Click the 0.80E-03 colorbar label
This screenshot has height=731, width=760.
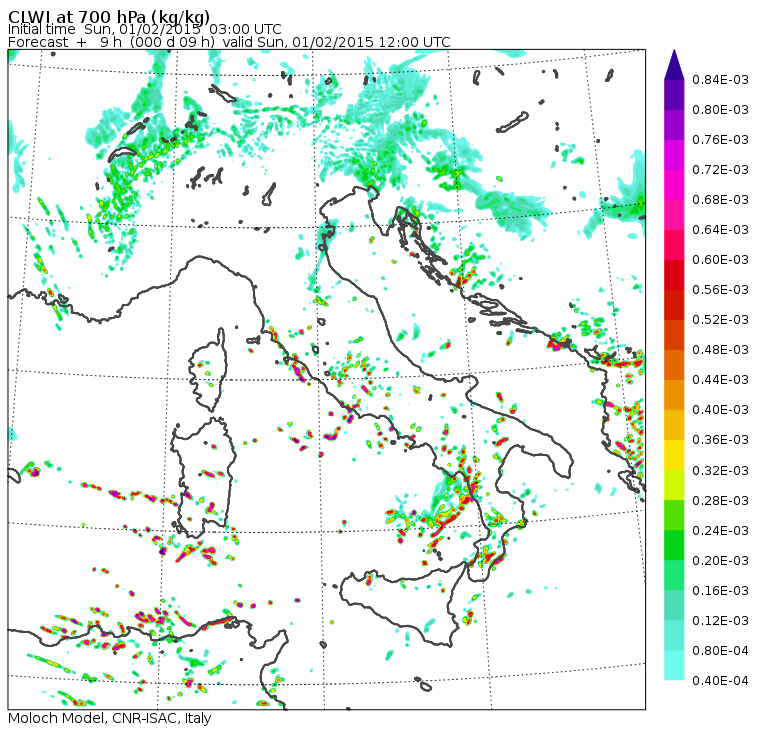point(720,110)
